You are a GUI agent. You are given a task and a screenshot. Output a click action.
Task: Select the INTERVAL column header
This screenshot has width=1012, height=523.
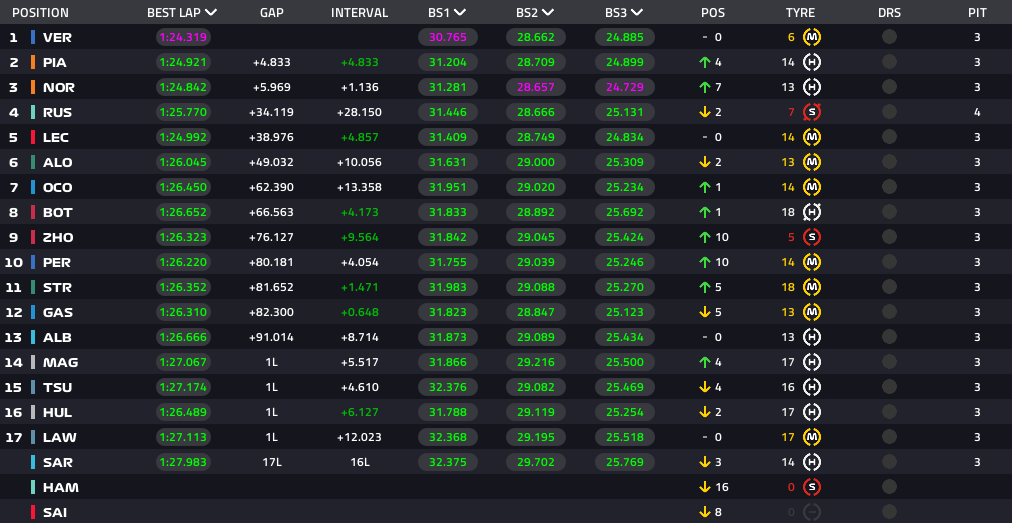pos(359,13)
